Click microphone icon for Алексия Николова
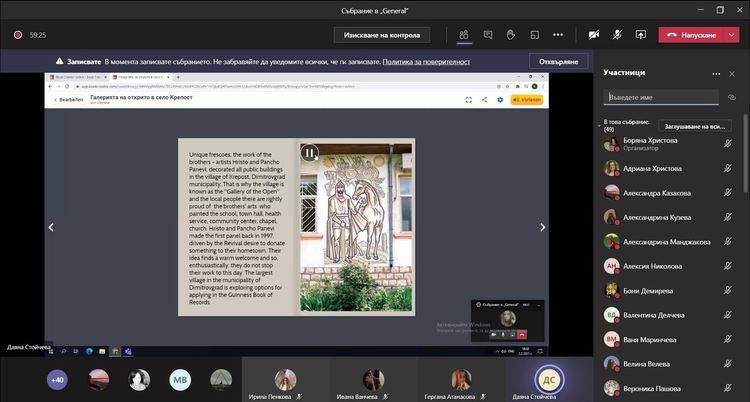Viewport: 750px width, 402px height. click(x=728, y=266)
